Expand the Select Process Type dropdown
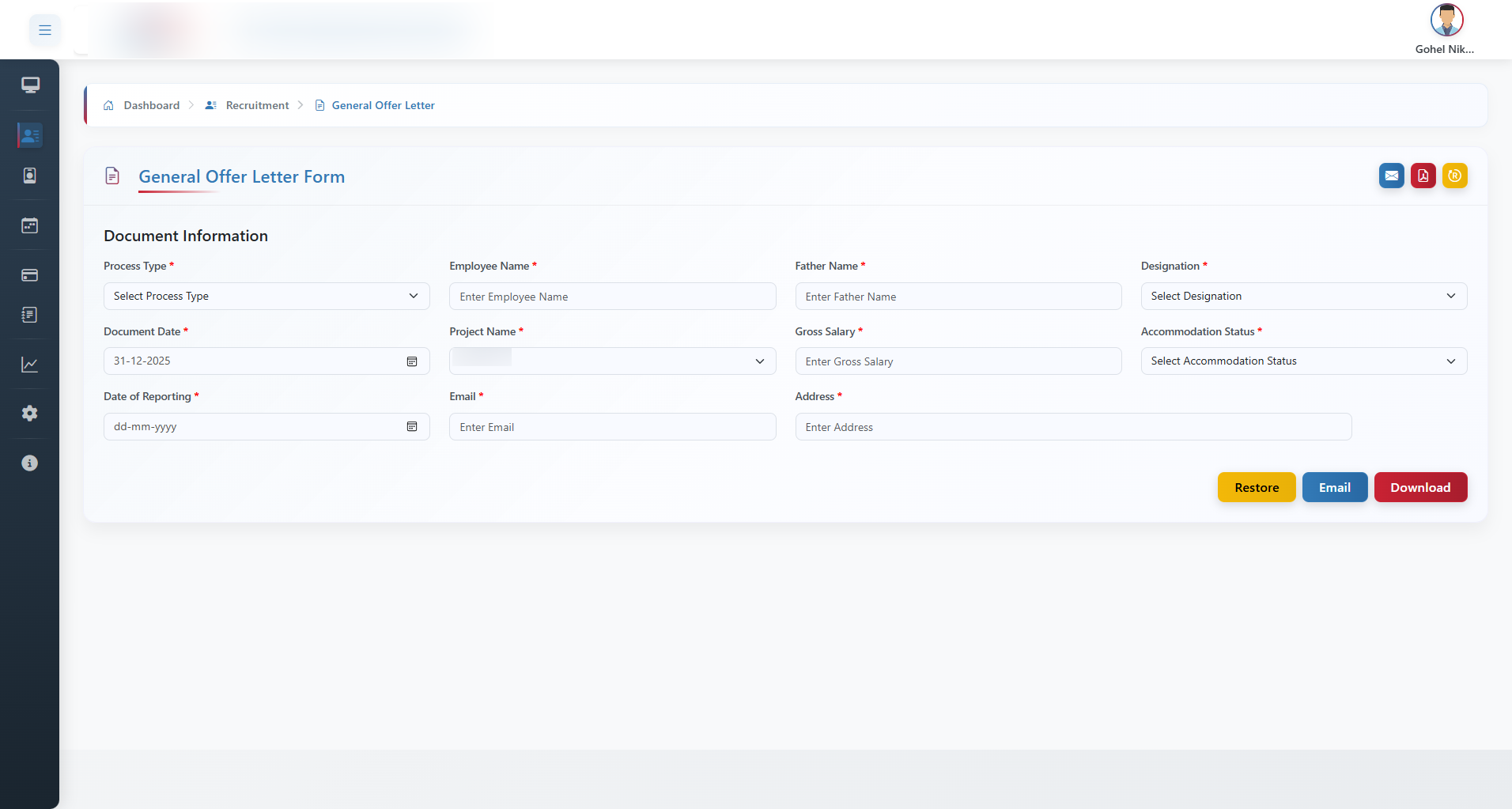This screenshot has width=1512, height=809. tap(266, 297)
